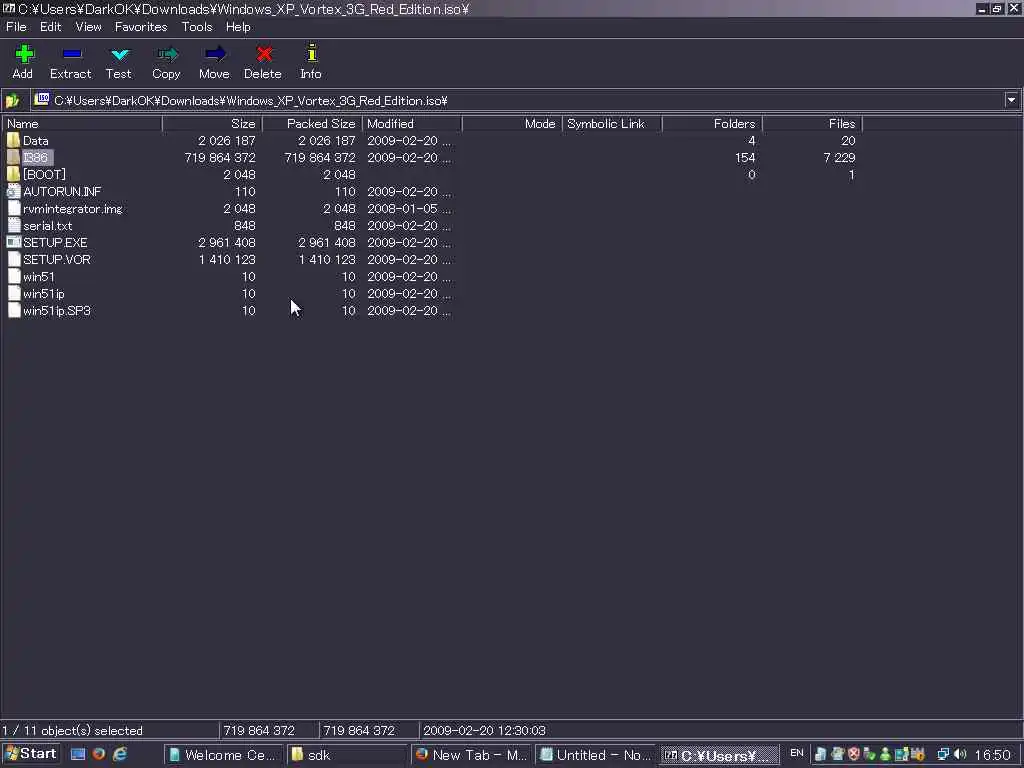
Task: Open the File menu
Action: (16, 27)
